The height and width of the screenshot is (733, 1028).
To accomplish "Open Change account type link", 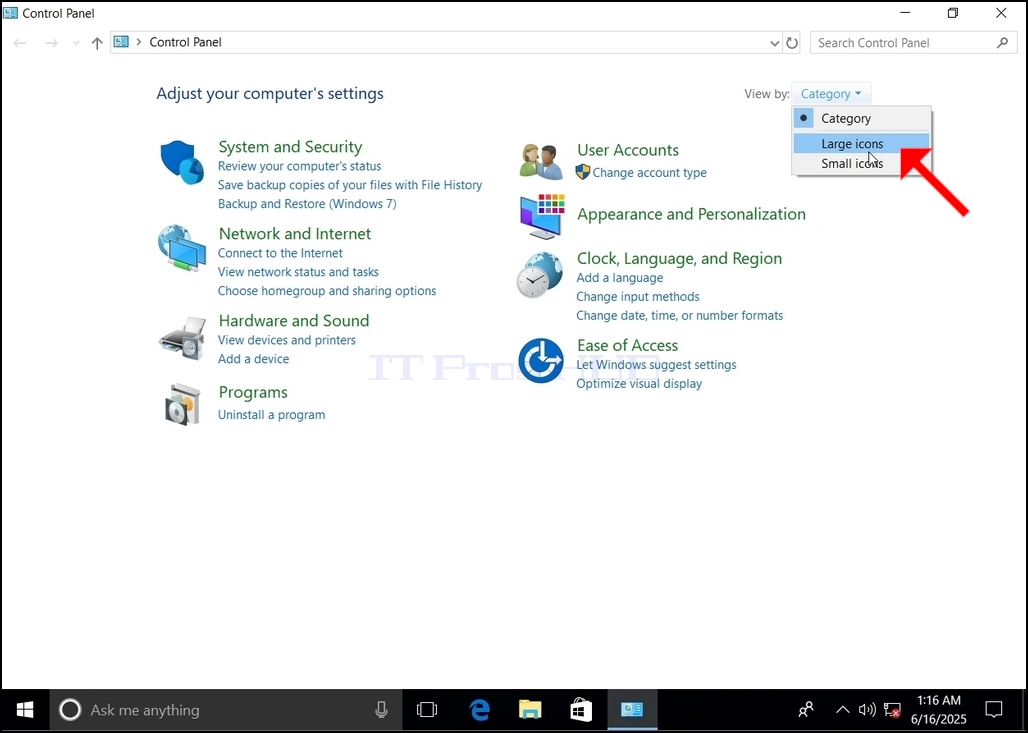I will tap(649, 173).
